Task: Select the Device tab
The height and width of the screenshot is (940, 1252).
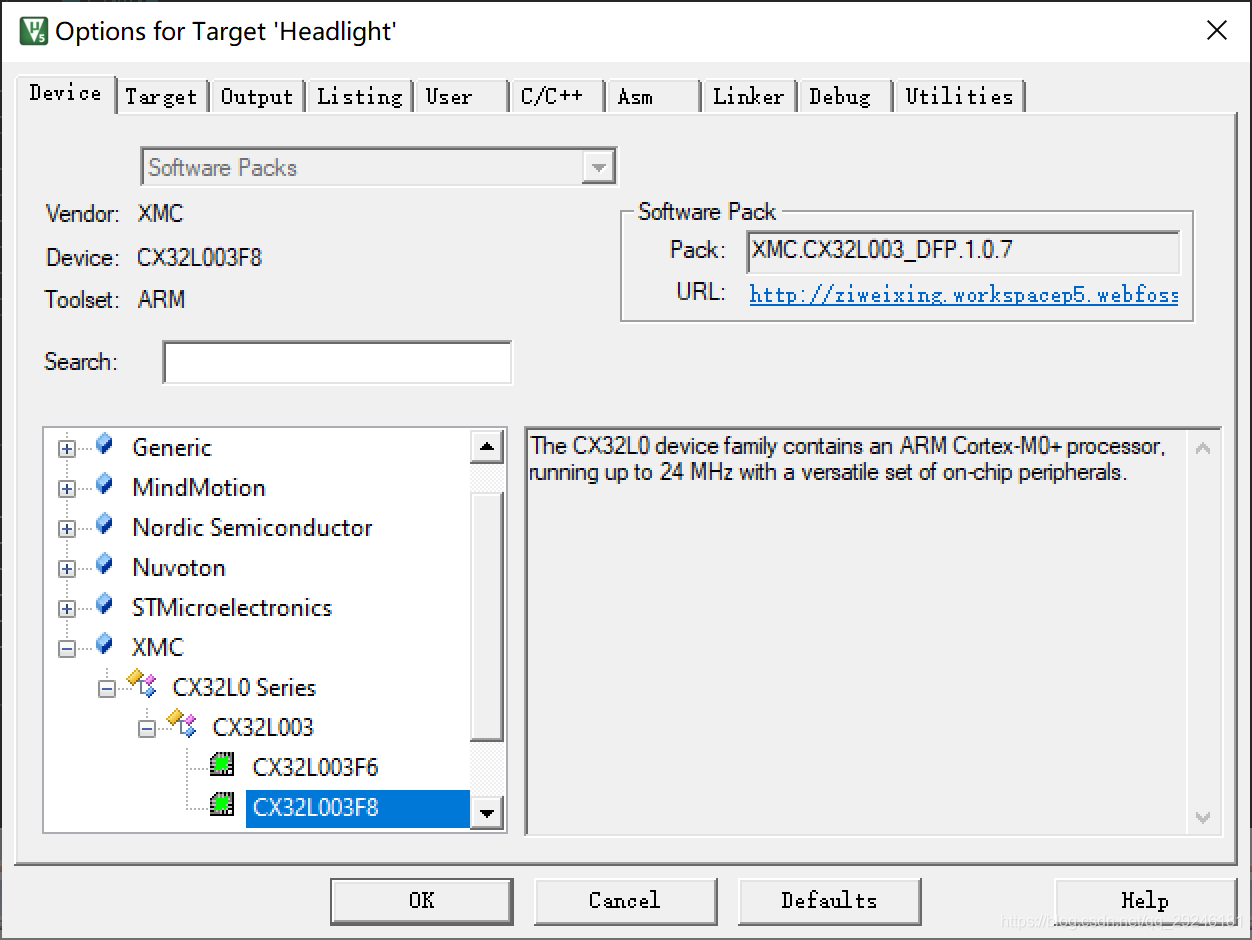Action: click(x=66, y=93)
